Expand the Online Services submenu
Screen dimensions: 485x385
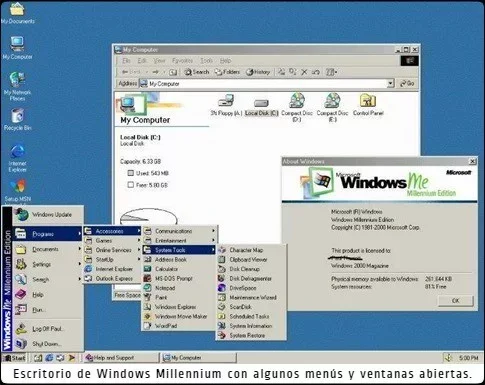coord(112,250)
